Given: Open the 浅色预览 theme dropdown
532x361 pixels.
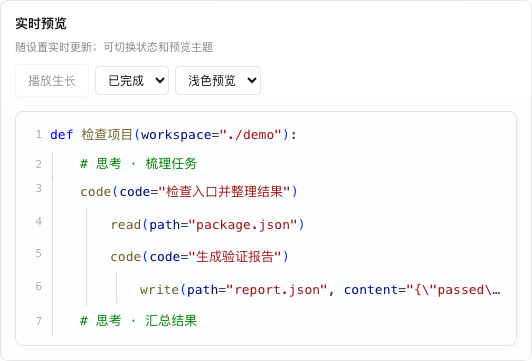Looking at the screenshot, I should pyautogui.click(x=218, y=81).
